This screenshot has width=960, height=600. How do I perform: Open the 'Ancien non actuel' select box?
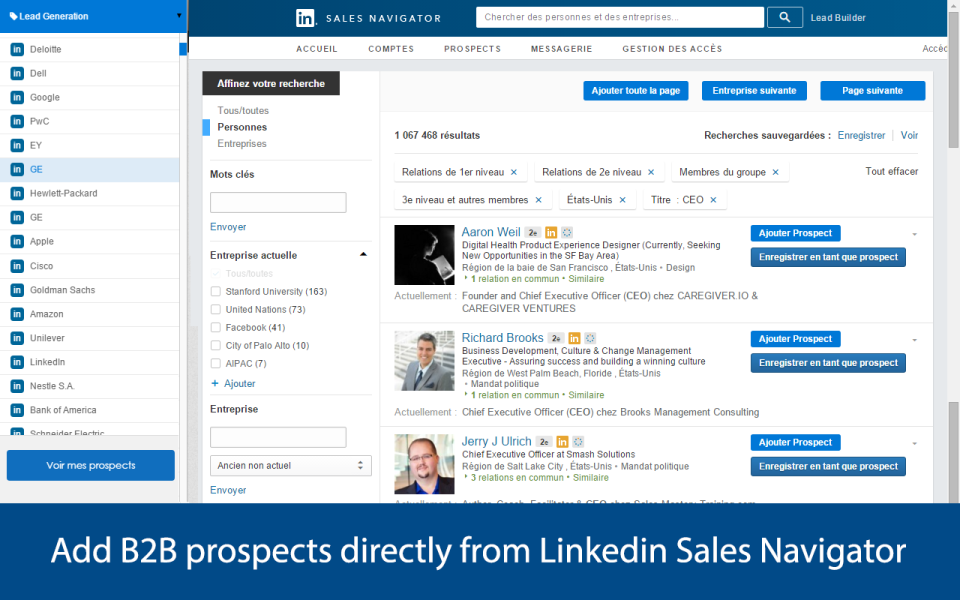coord(290,466)
